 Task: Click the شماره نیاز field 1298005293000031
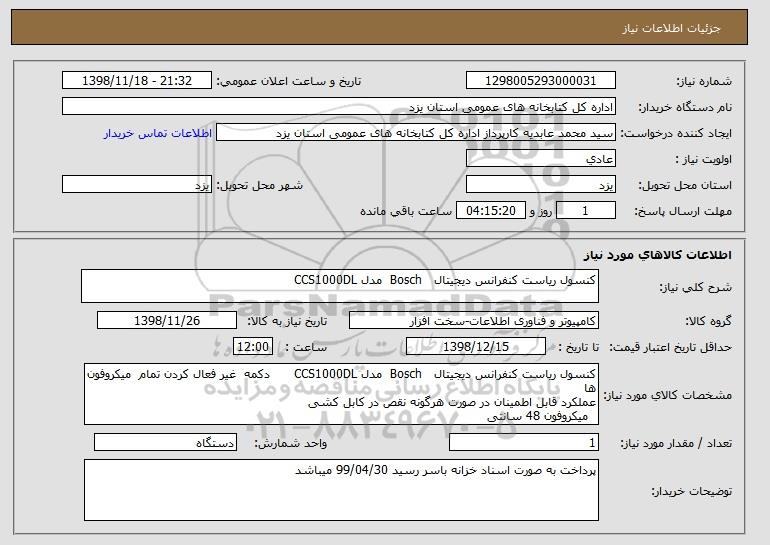pos(541,81)
